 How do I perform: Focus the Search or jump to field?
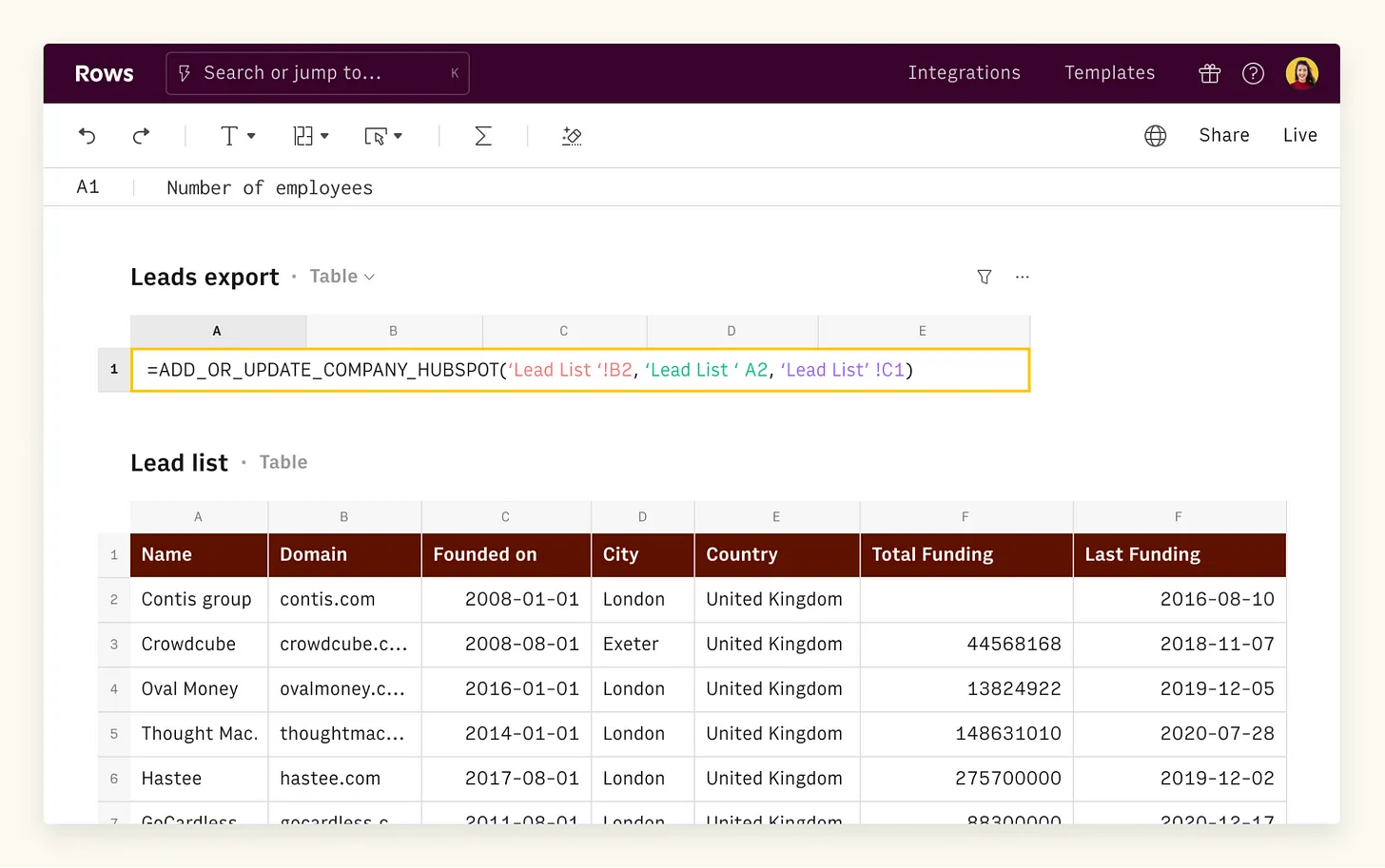(317, 73)
